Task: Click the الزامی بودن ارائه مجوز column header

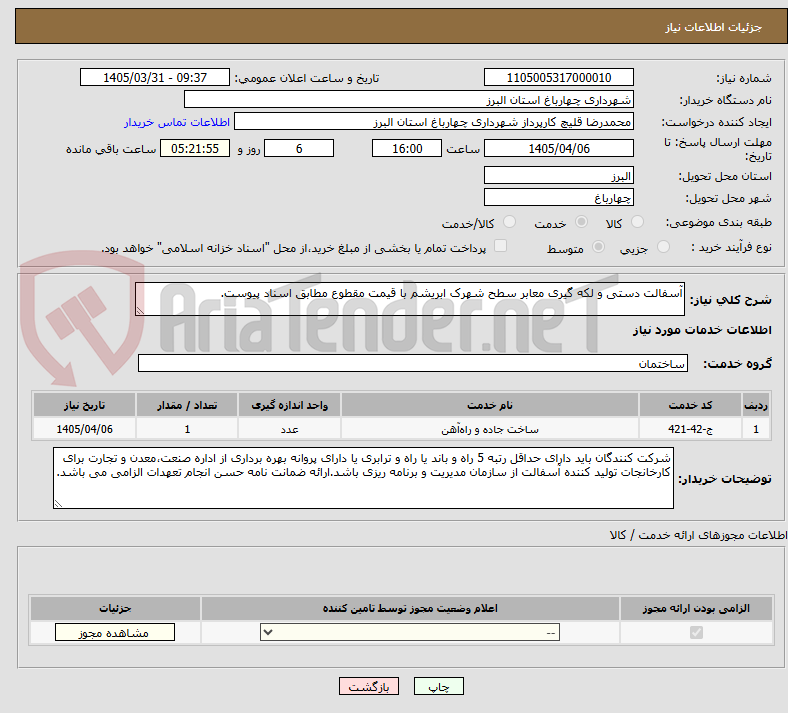Action: pyautogui.click(x=696, y=608)
